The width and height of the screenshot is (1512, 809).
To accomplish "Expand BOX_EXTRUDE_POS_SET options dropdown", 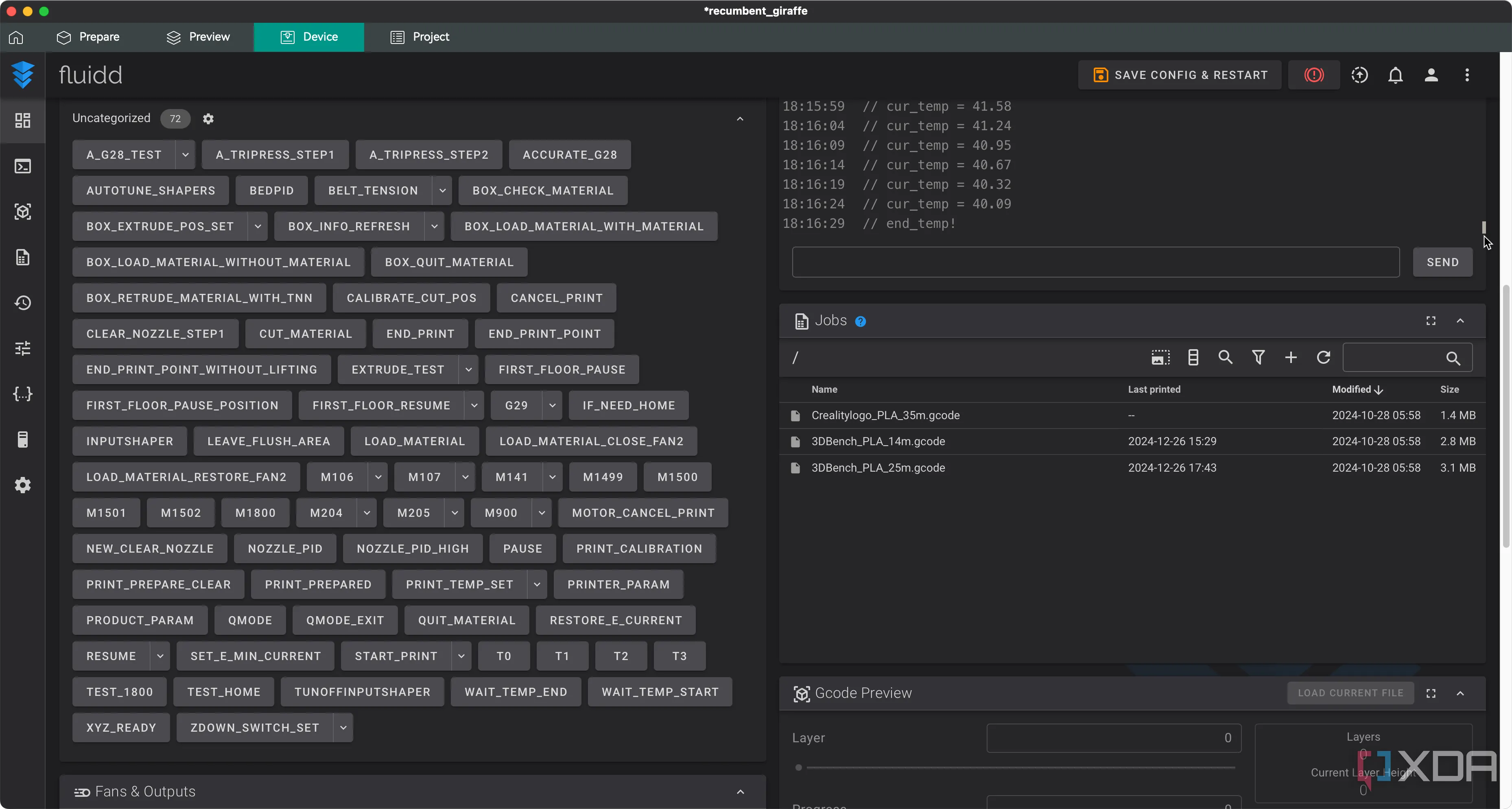I will [258, 227].
